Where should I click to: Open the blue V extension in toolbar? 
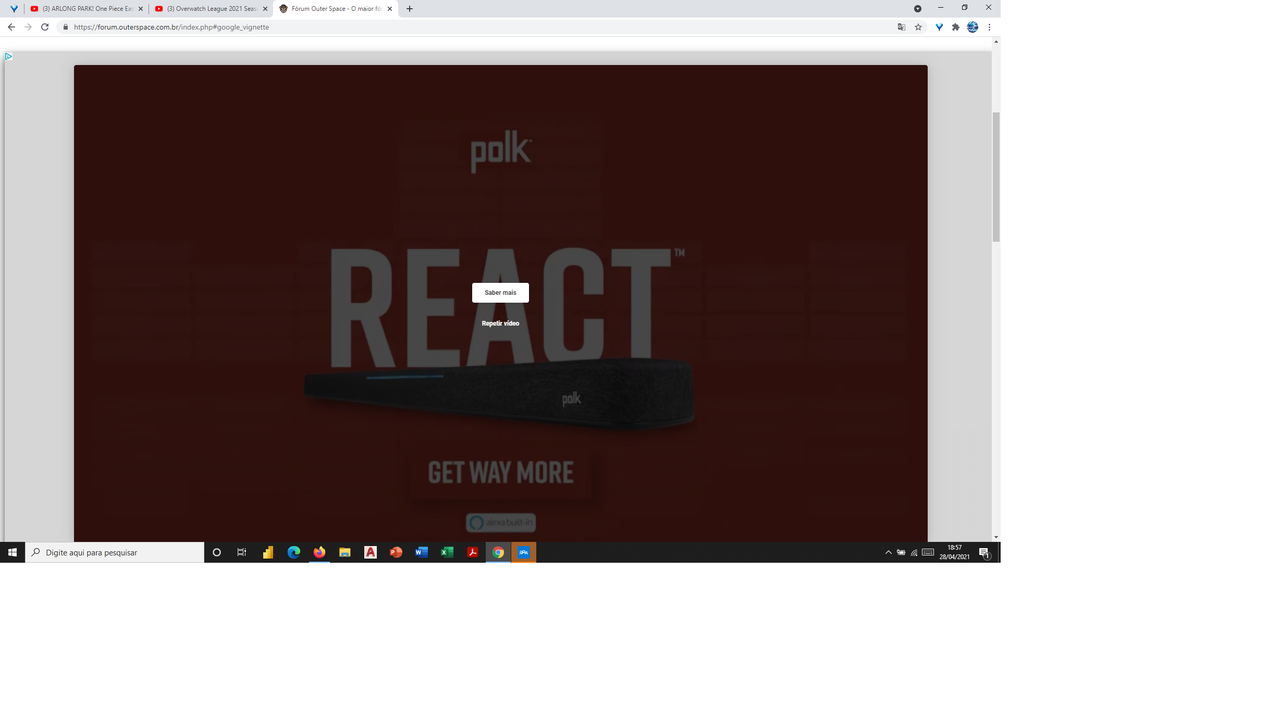coord(939,27)
